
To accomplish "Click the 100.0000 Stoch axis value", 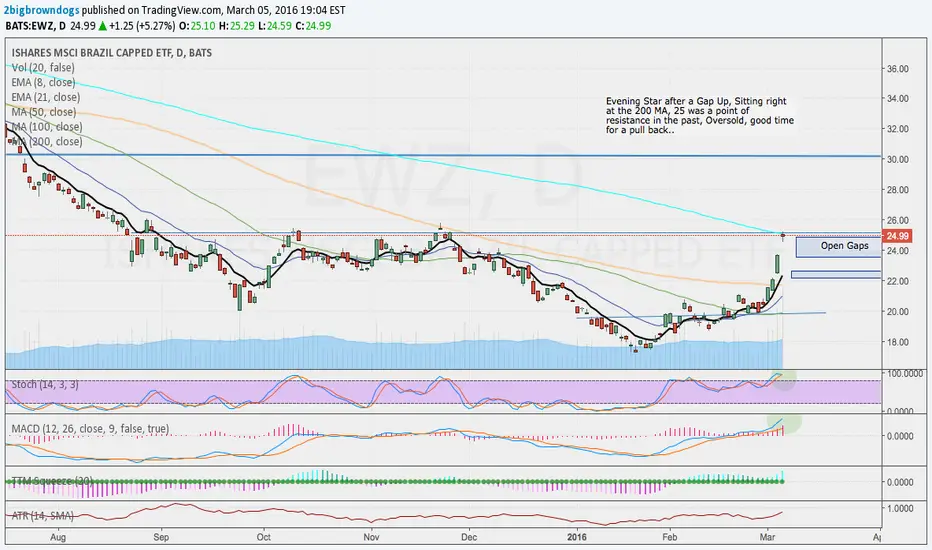I will coord(903,373).
